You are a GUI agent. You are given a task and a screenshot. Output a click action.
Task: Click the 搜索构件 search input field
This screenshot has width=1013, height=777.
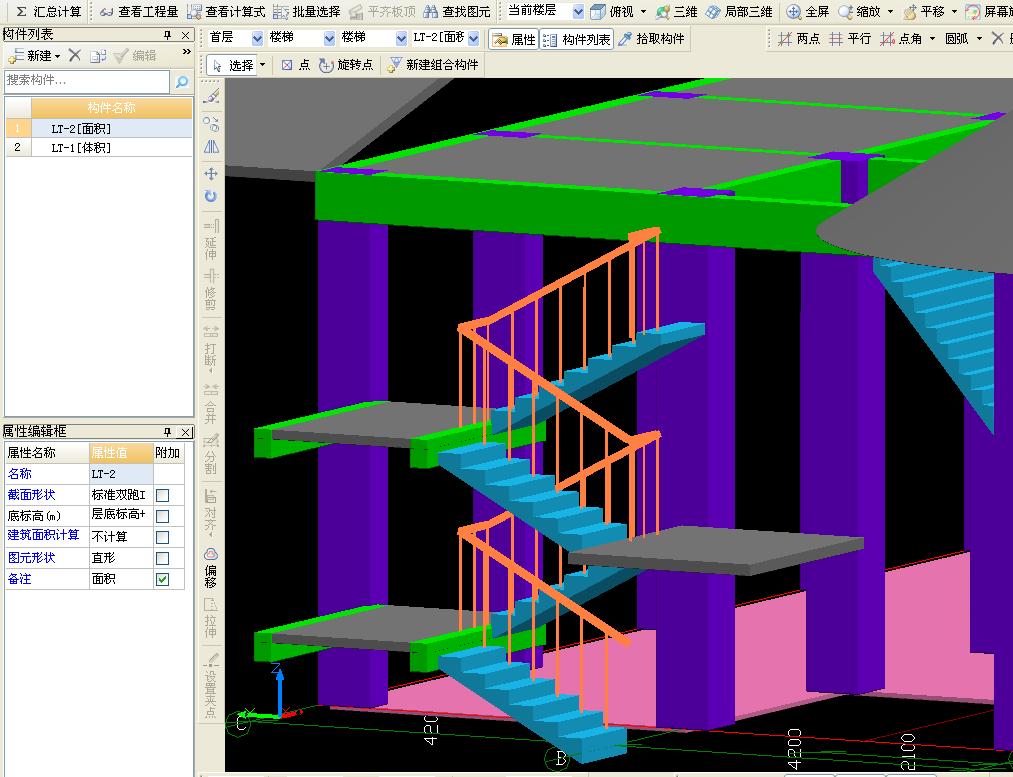[x=86, y=81]
